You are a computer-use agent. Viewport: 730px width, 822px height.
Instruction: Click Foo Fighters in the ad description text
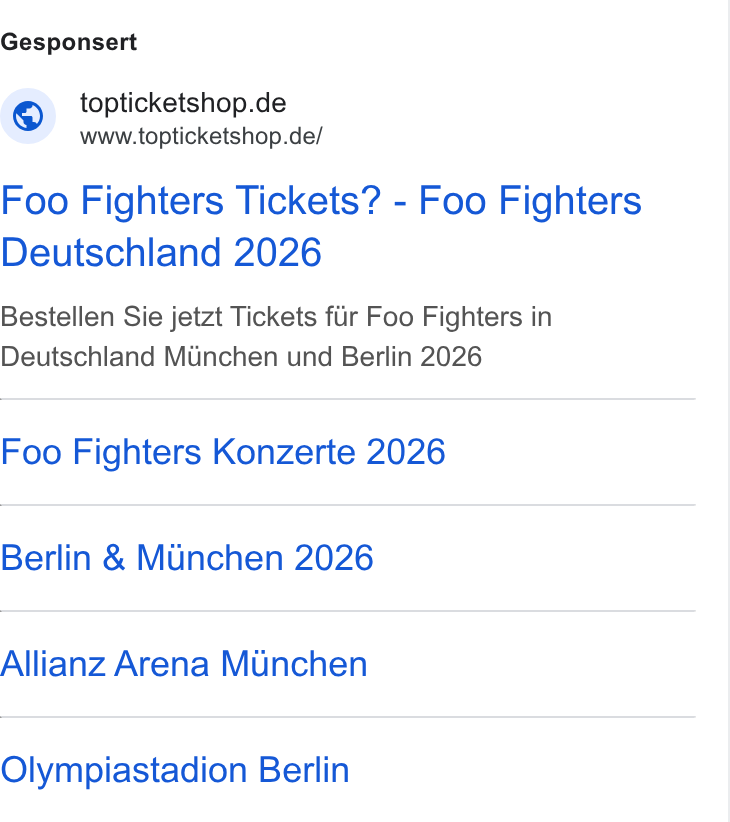tap(444, 317)
